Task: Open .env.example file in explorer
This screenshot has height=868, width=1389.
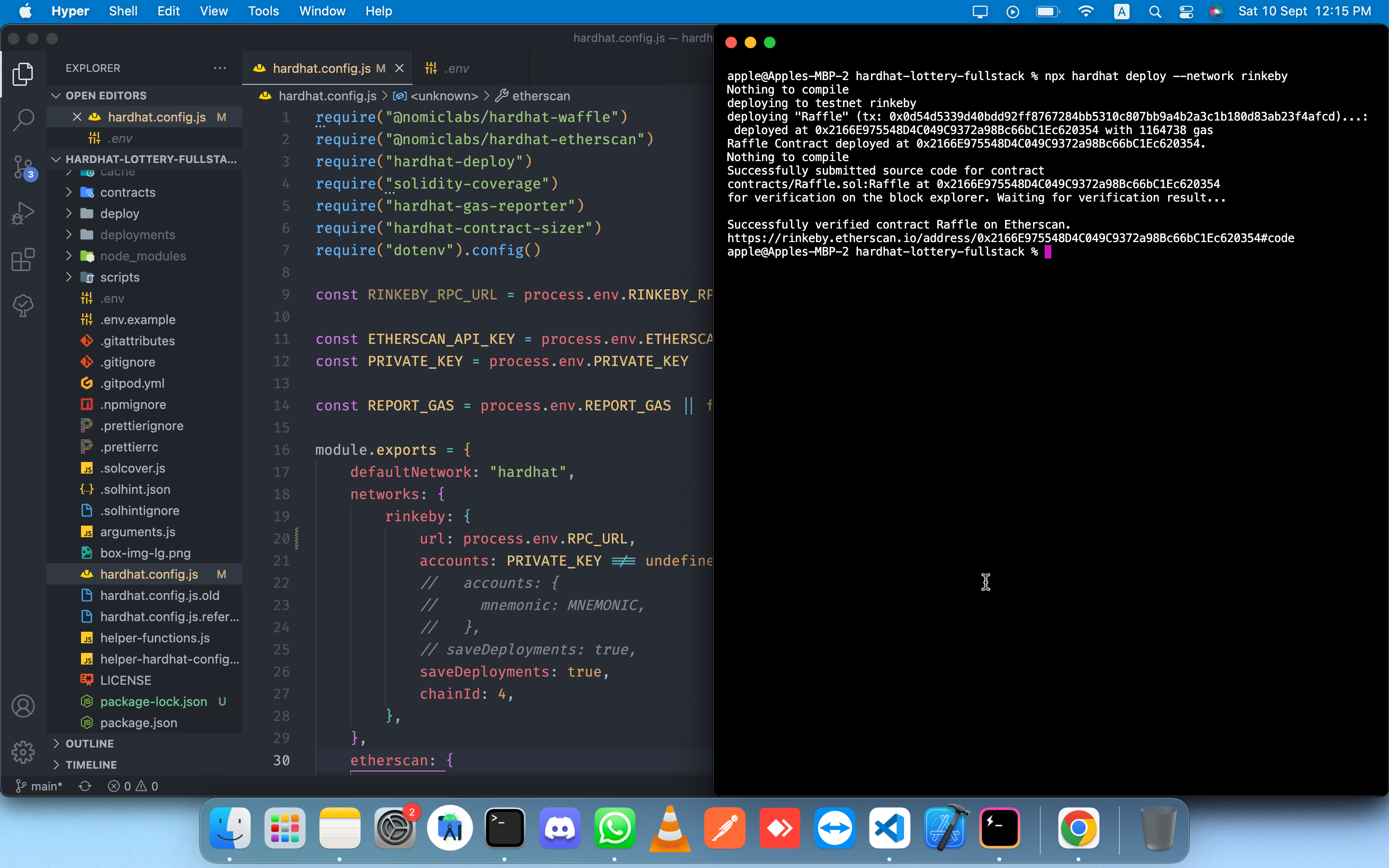Action: pos(144,319)
